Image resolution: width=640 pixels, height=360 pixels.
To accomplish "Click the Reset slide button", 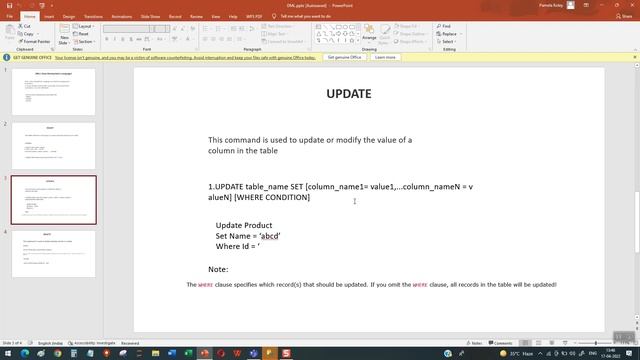I will point(81,34).
